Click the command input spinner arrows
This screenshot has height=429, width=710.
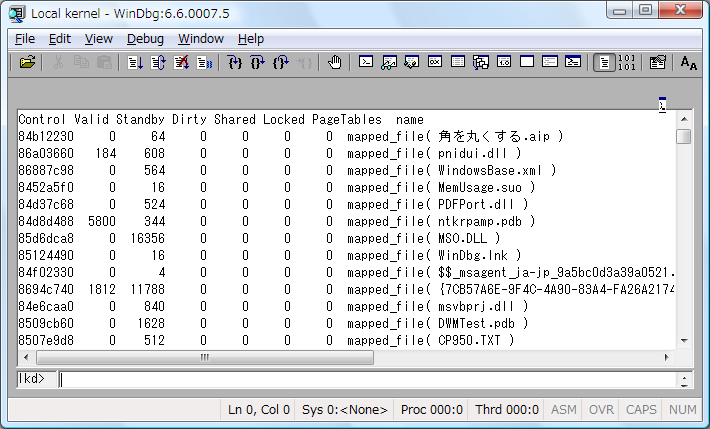(x=684, y=380)
